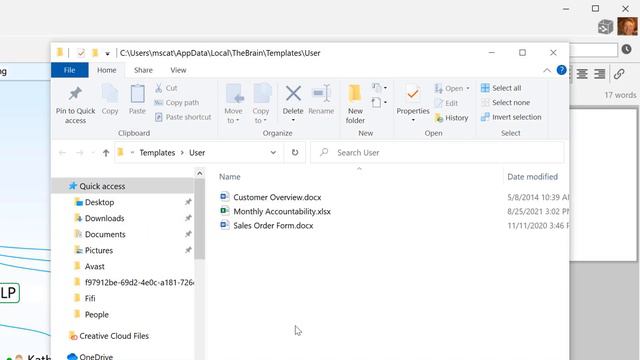Click Select all
This screenshot has height=360, width=640.
[501, 88]
